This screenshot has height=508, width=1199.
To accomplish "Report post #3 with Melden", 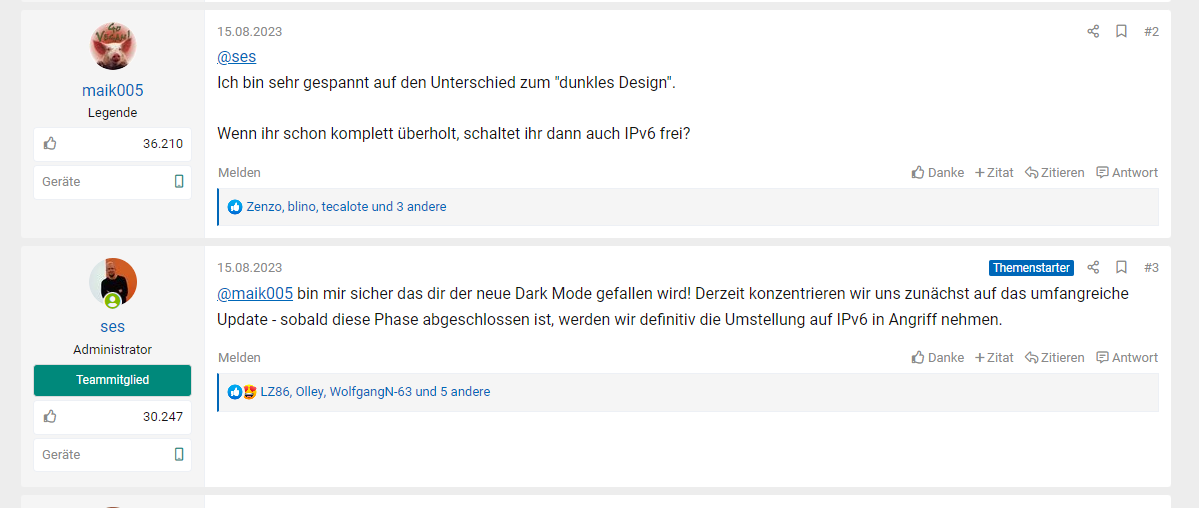I will coord(239,358).
